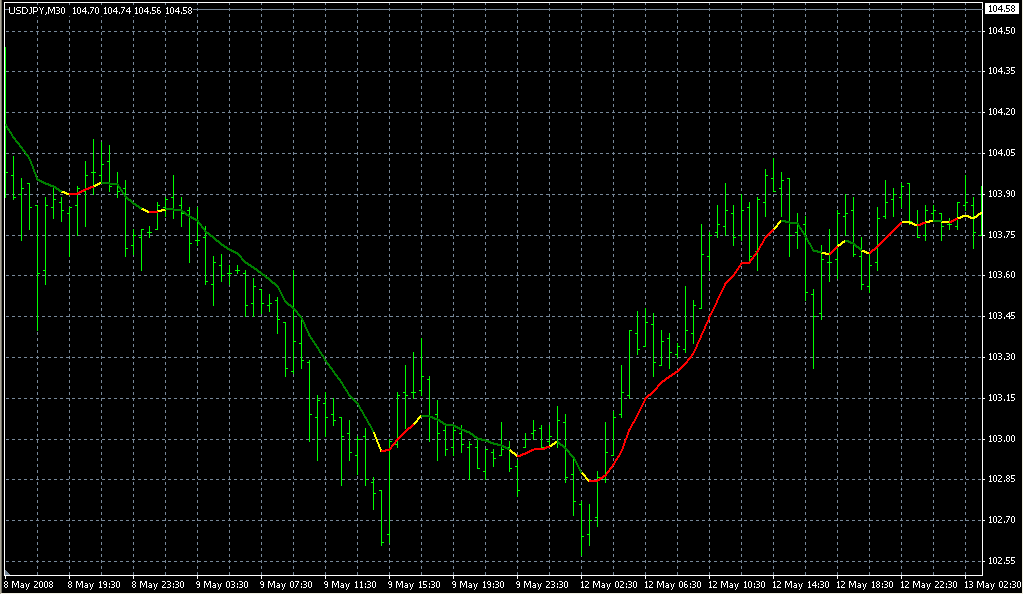Select the 104.20 level on price scale
1024x594 pixels.
pyautogui.click(x=1001, y=112)
